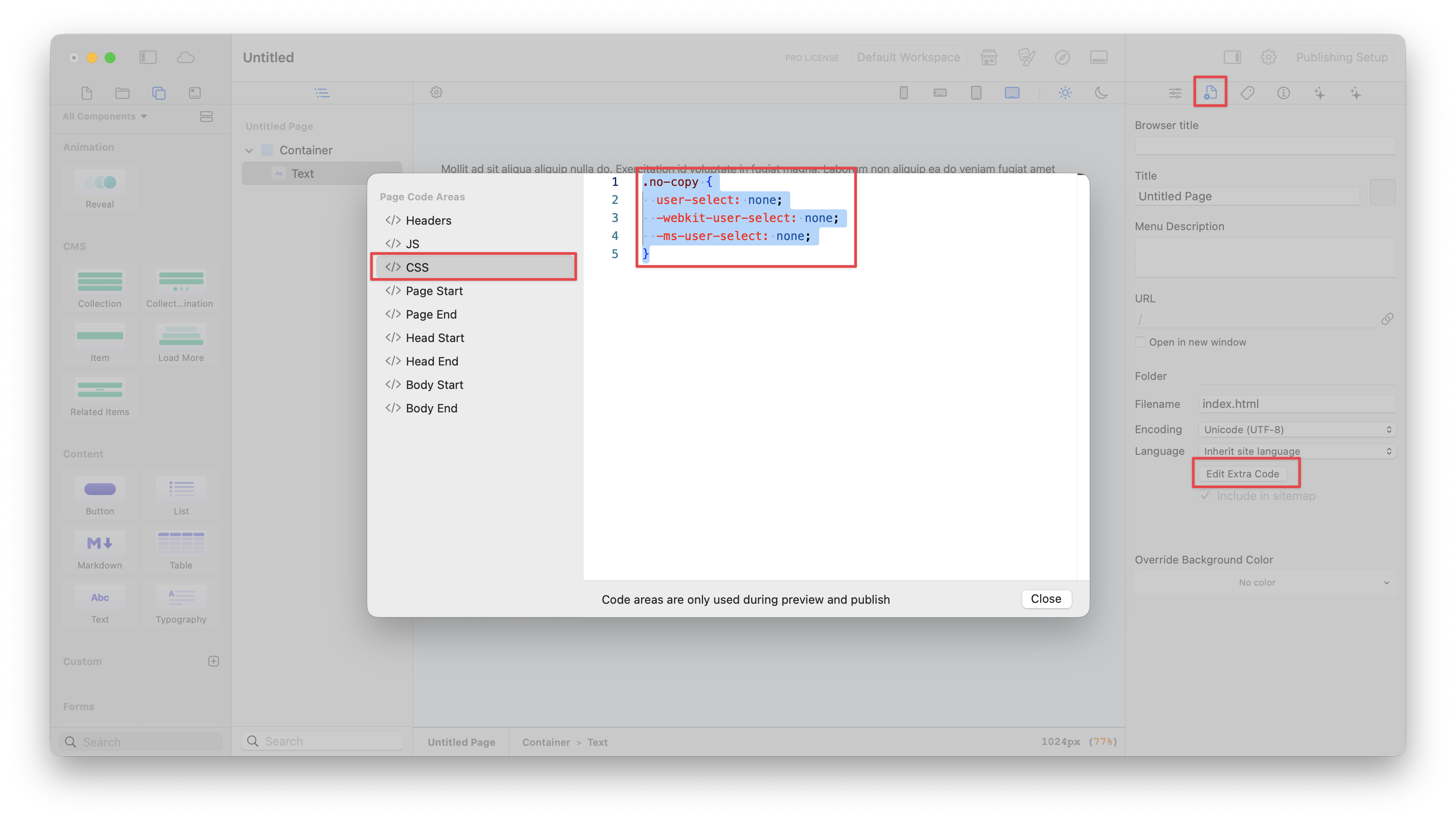Select JS code area
Image resolution: width=1456 pixels, height=823 pixels.
[475, 244]
